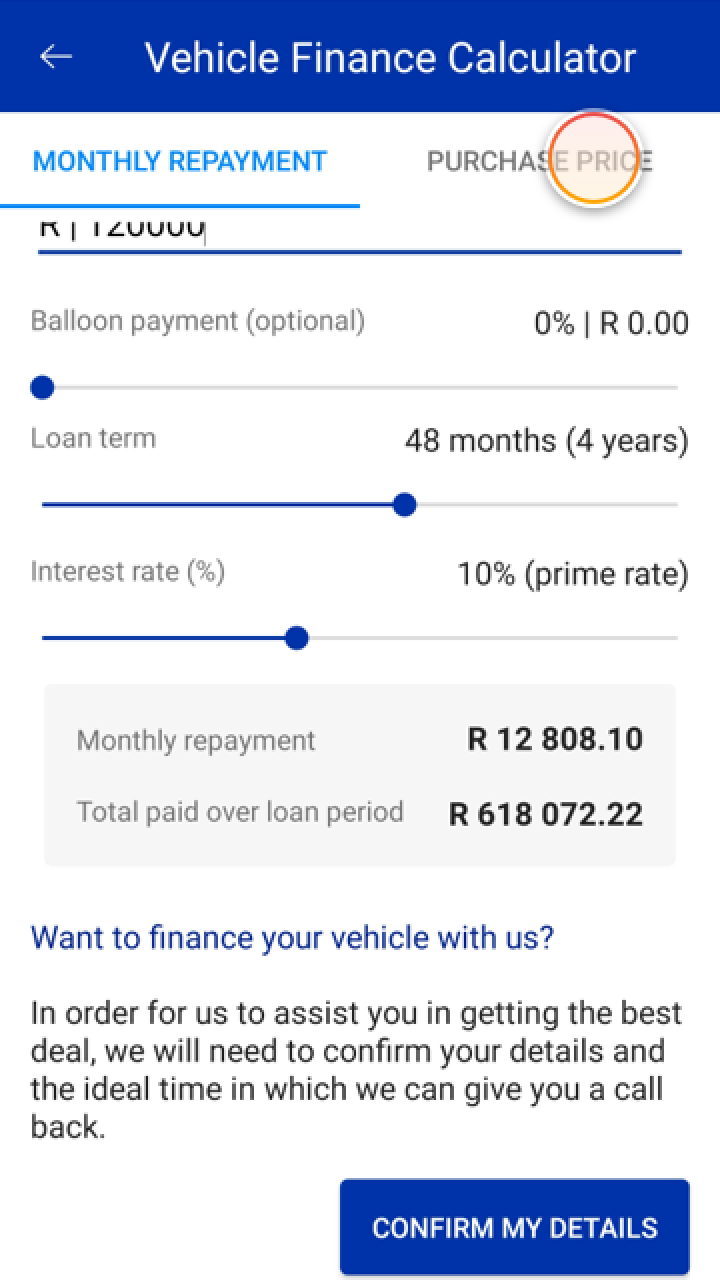
Task: Click the Balloon payment slider handle
Action: 42,387
